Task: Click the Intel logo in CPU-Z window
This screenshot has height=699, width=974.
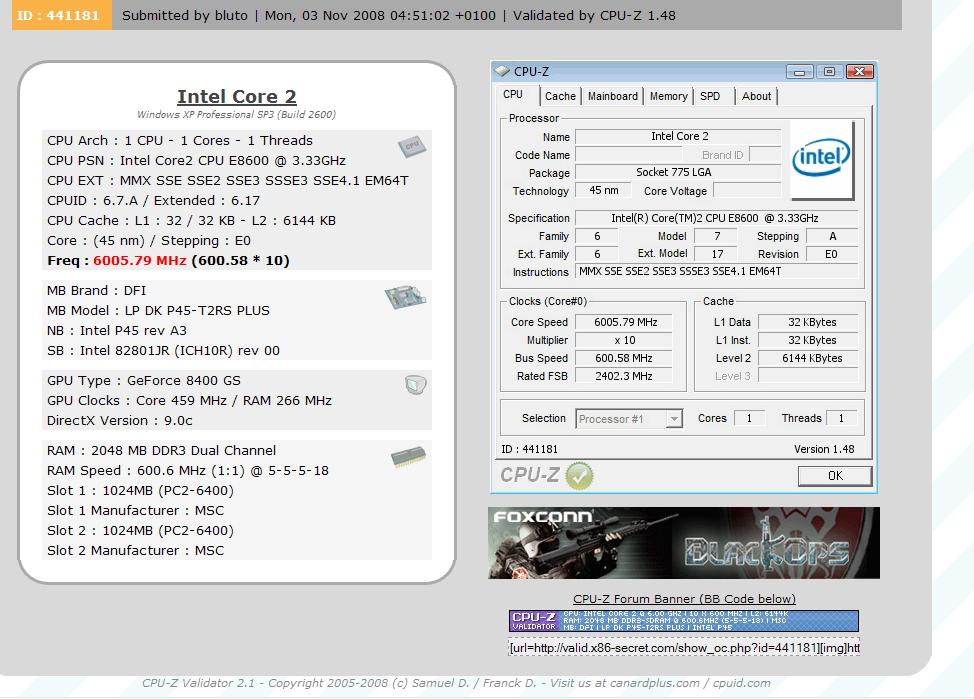Action: coord(821,158)
